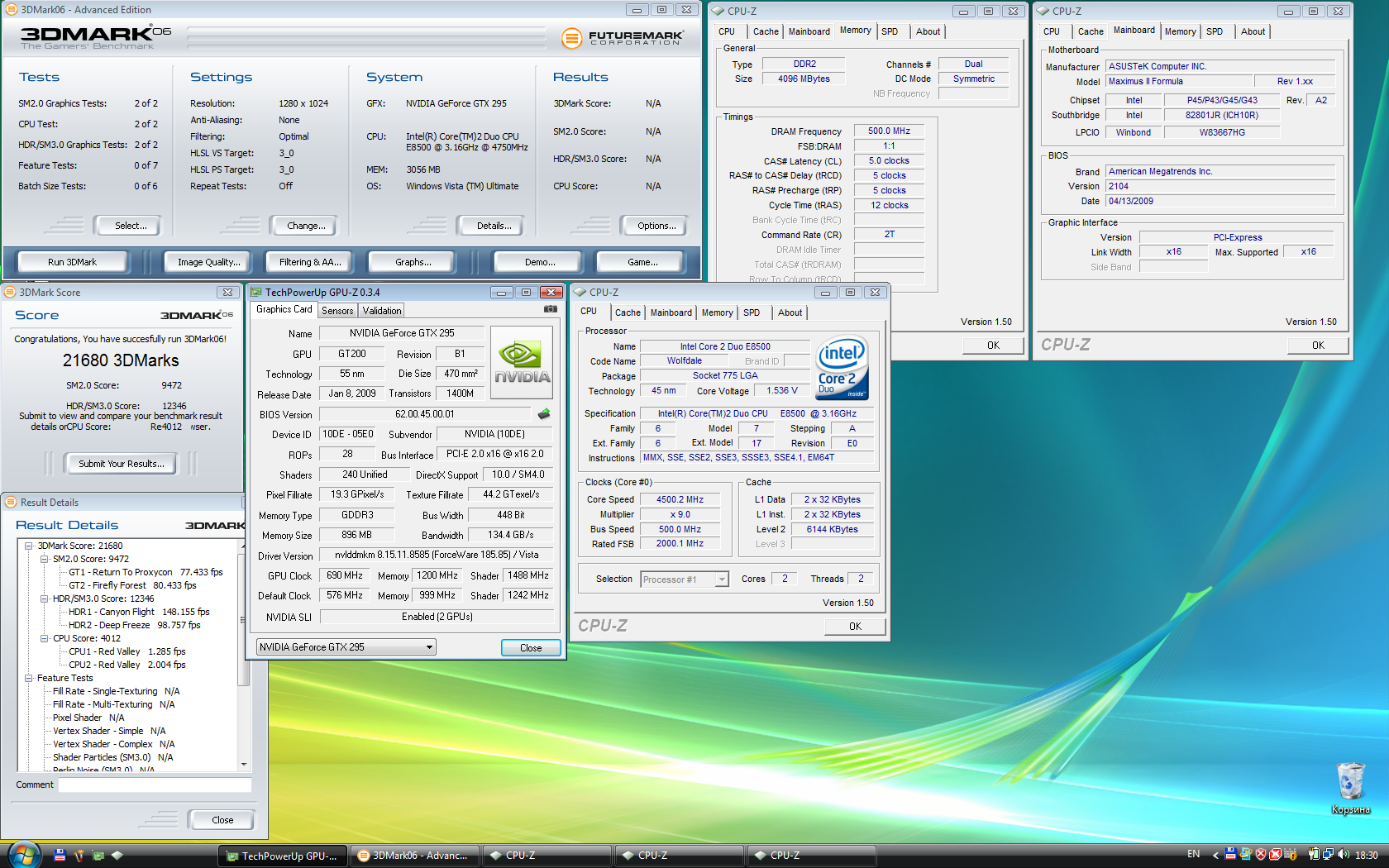Open the Processor #1 selection dropdown
Screen dimensions: 1389x868
click(x=685, y=579)
